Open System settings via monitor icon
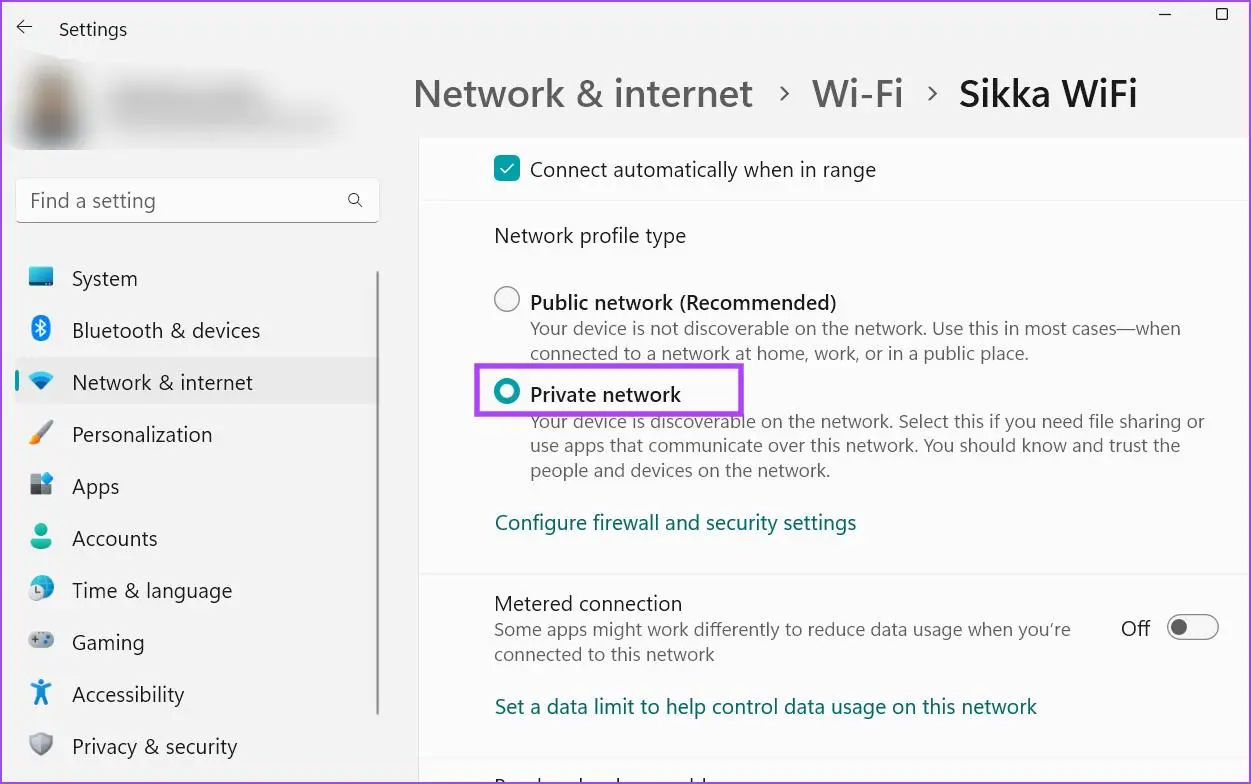 tap(41, 278)
